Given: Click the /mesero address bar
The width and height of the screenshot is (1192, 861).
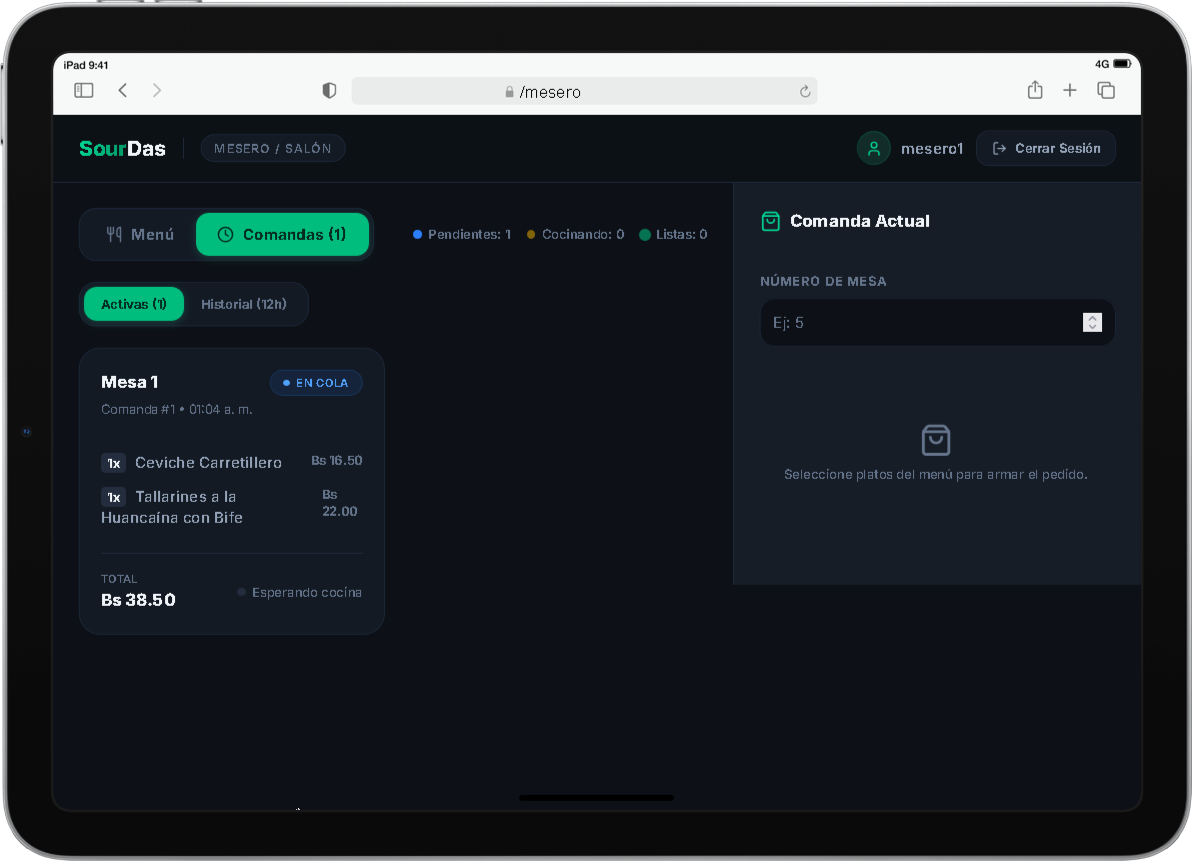Looking at the screenshot, I should tap(584, 91).
